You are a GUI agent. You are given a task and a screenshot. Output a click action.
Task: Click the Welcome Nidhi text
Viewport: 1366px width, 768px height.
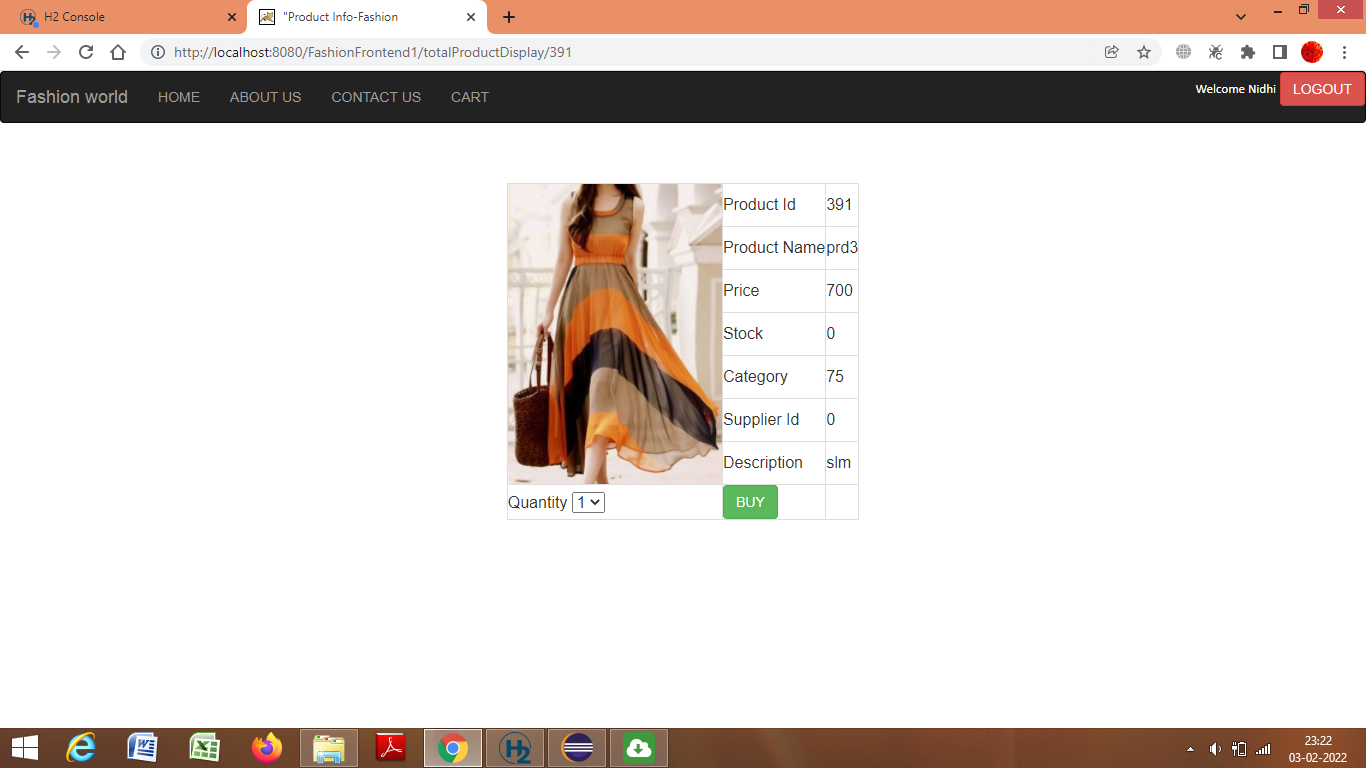pos(1236,89)
